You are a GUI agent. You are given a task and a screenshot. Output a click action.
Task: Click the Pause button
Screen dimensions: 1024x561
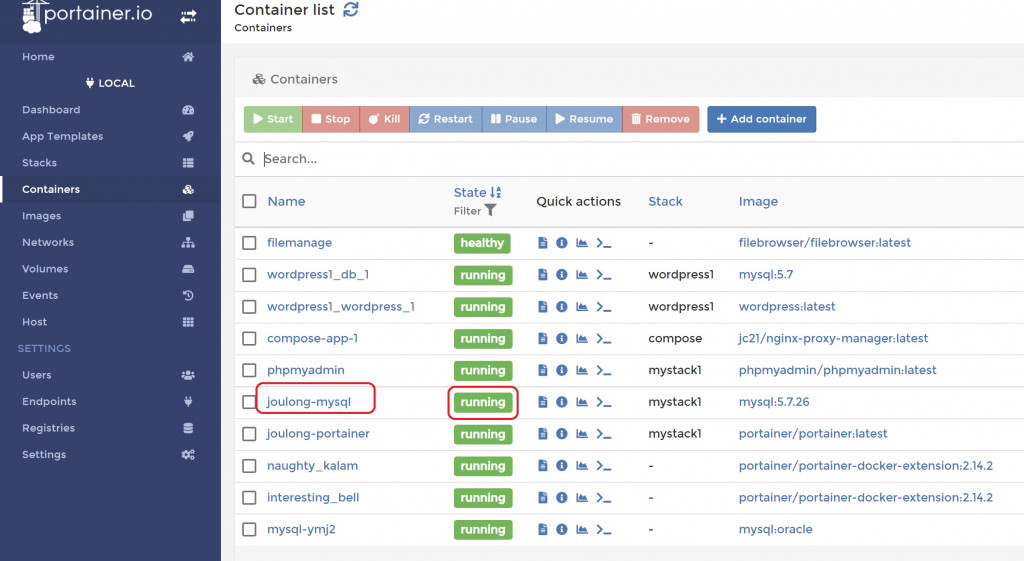(514, 119)
